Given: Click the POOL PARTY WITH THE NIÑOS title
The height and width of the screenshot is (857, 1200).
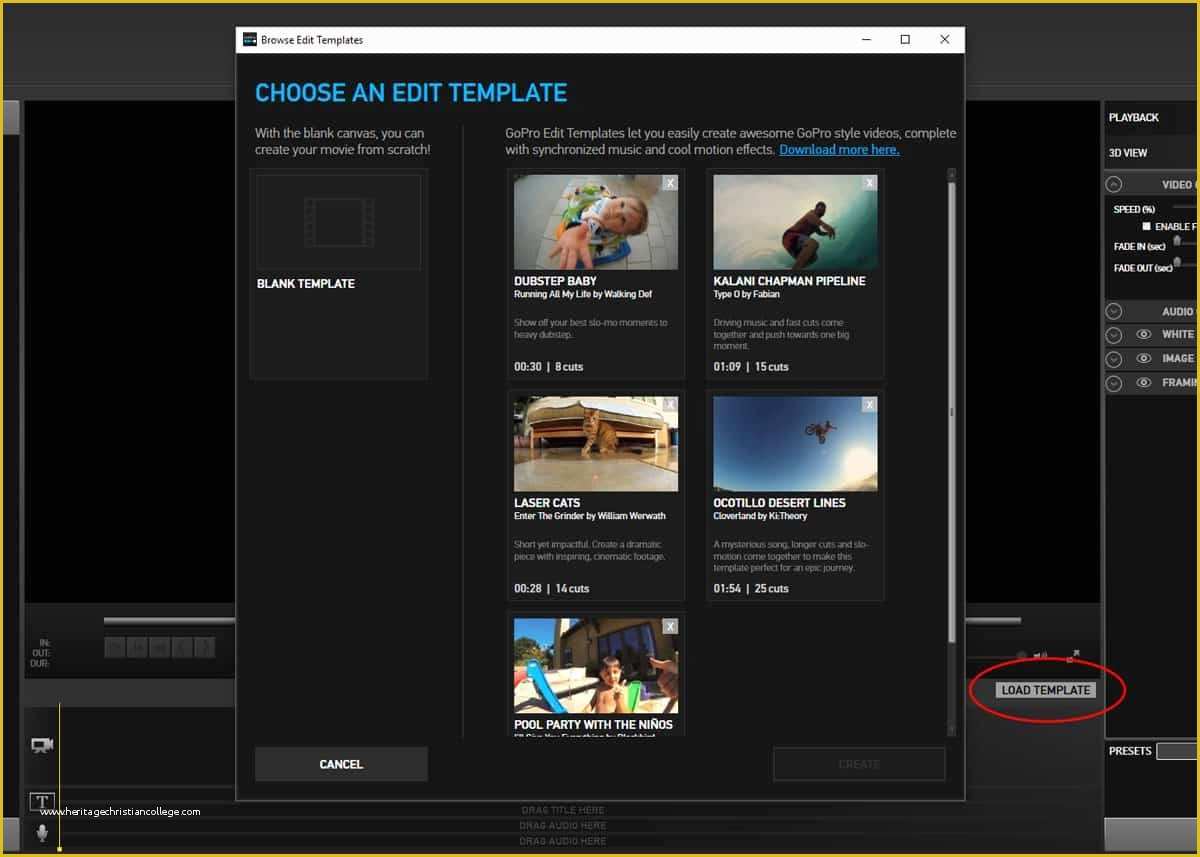Looking at the screenshot, I should click(x=593, y=725).
